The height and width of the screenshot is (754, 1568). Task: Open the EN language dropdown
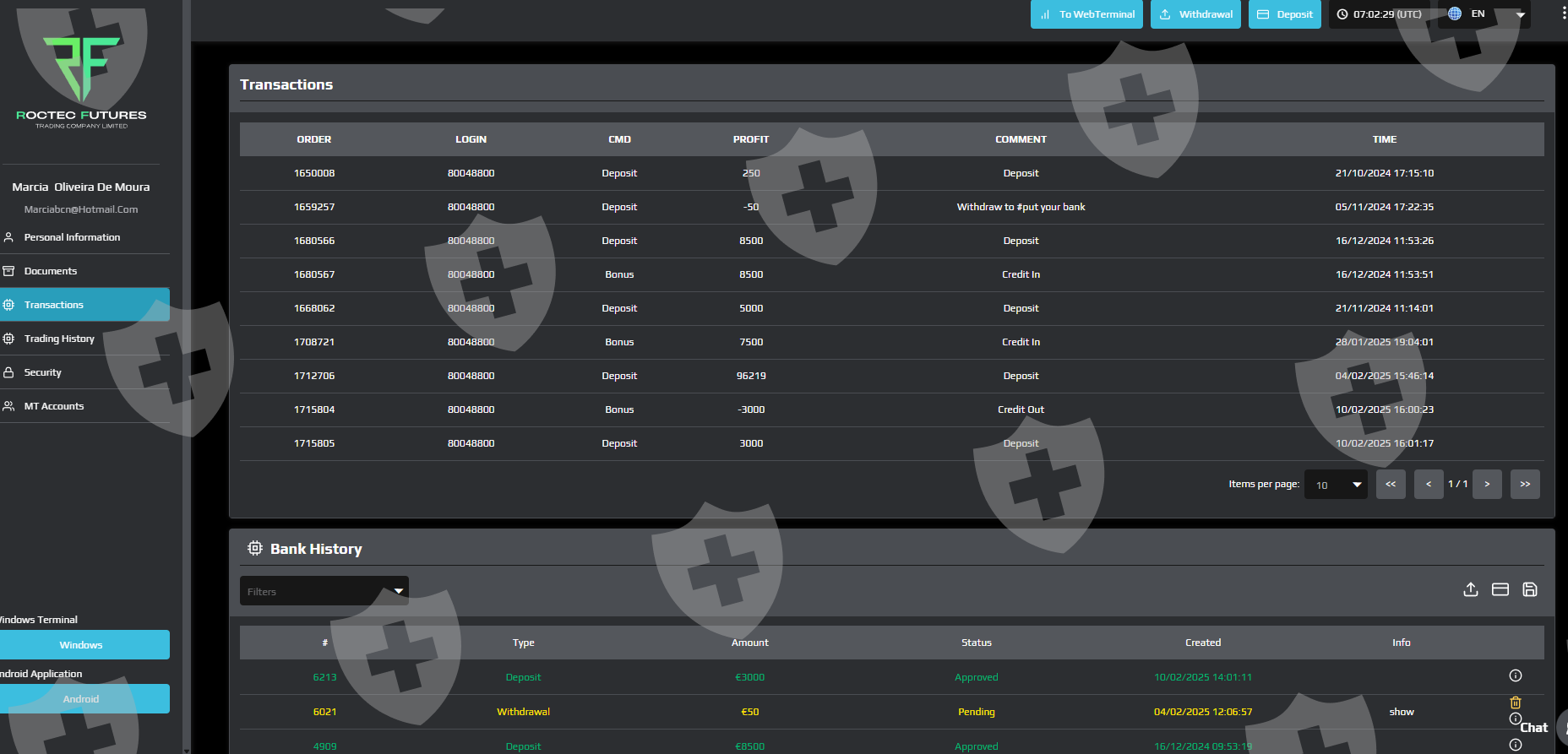click(x=1485, y=14)
